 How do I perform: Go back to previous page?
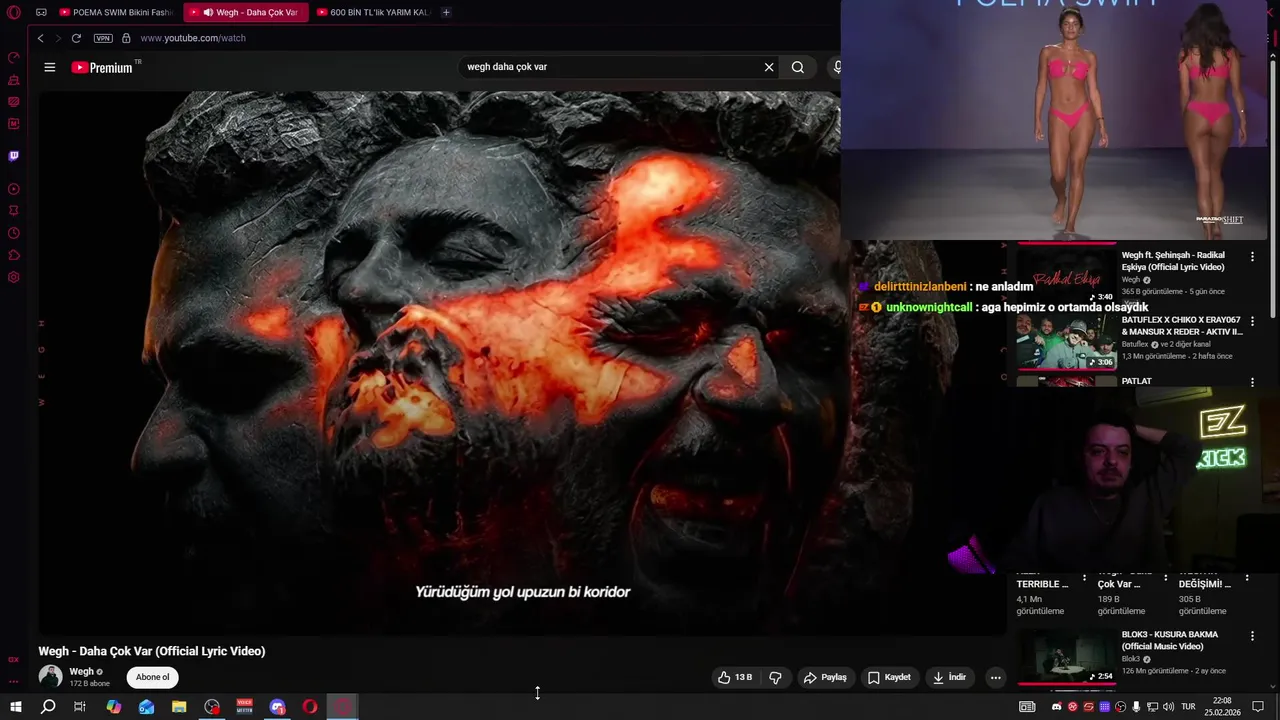click(x=40, y=38)
